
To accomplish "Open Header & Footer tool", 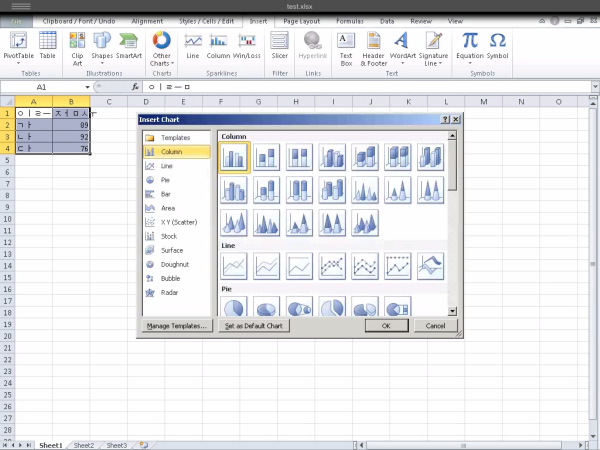I will 374,49.
